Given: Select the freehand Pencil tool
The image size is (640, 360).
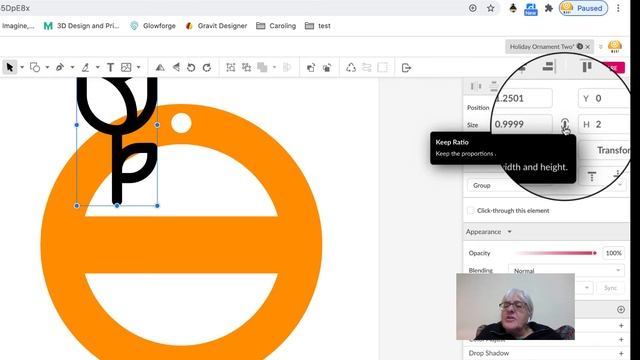Looking at the screenshot, I should point(85,67).
